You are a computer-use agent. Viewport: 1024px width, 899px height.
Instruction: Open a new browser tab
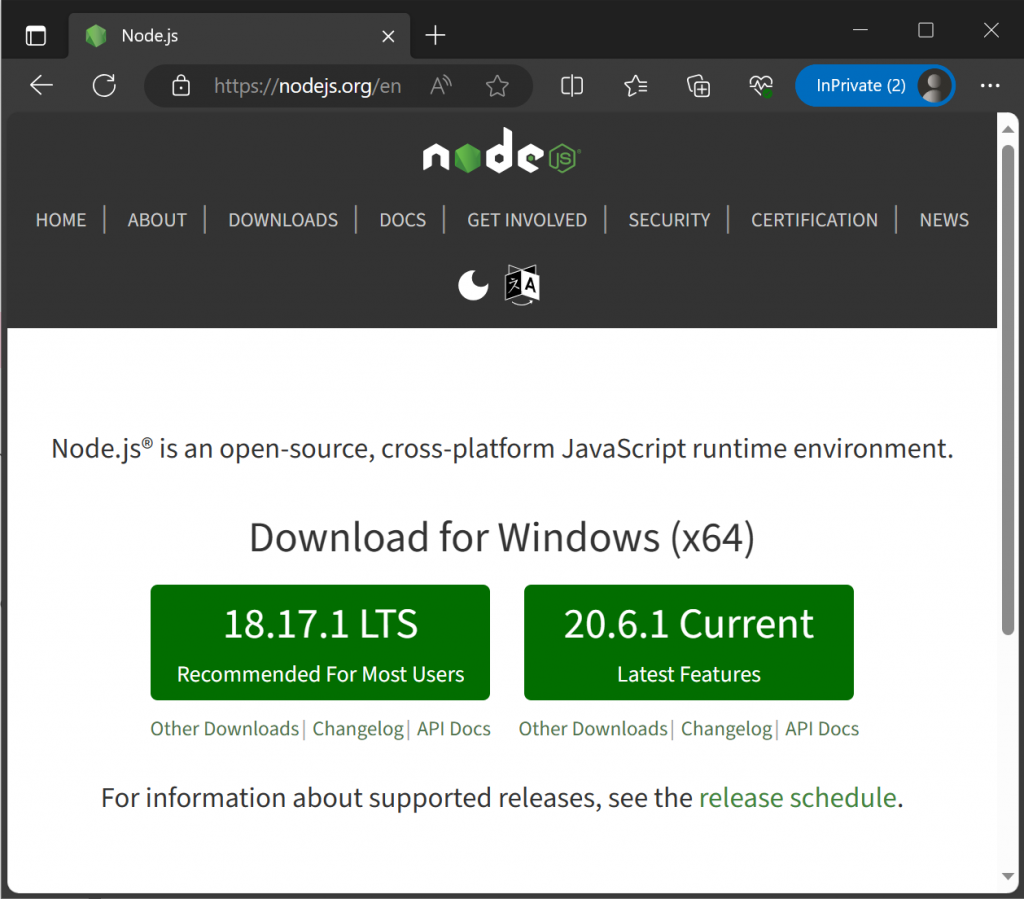[x=435, y=35]
